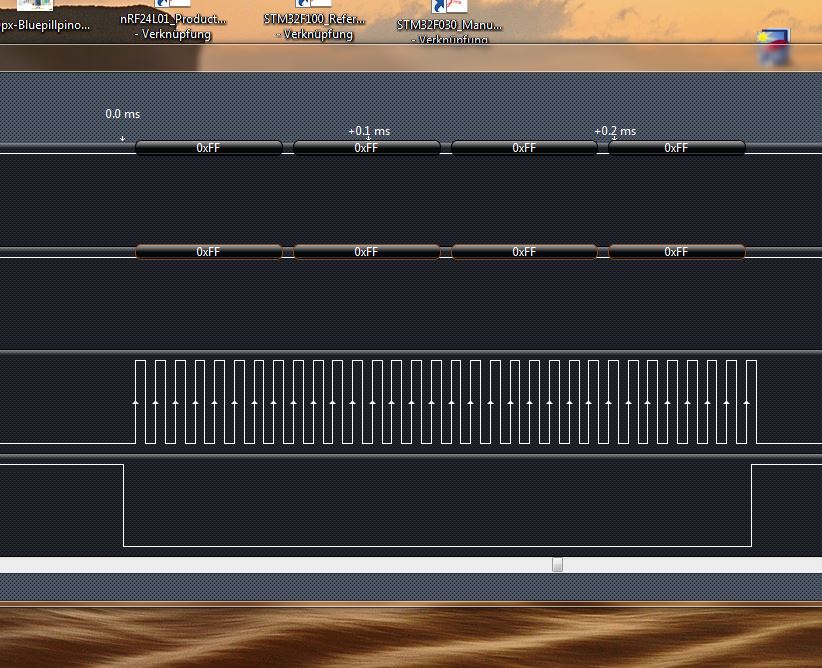Click the +0.1 ms time marker
Image resolution: width=822 pixels, height=668 pixels.
point(369,131)
